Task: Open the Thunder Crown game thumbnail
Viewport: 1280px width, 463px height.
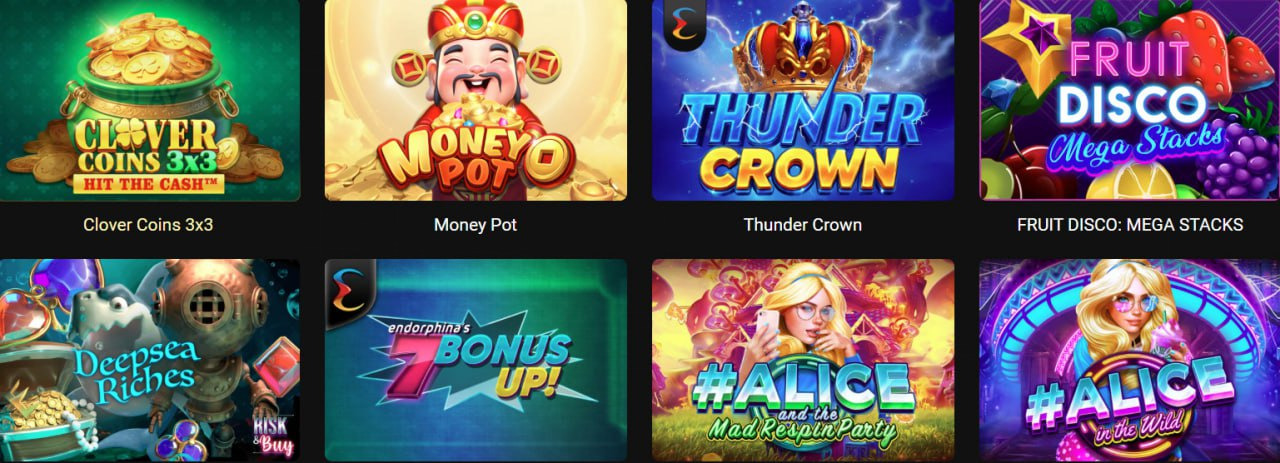Action: click(803, 100)
